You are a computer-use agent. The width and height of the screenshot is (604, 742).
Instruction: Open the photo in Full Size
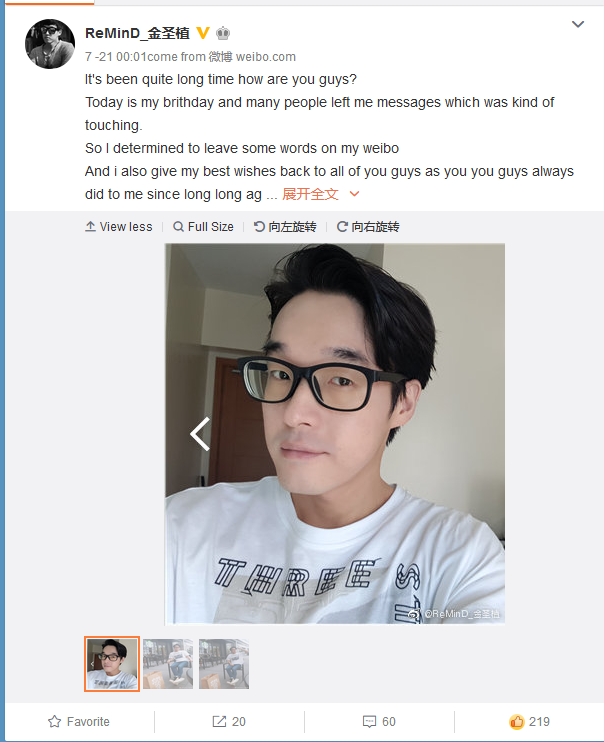coord(203,227)
